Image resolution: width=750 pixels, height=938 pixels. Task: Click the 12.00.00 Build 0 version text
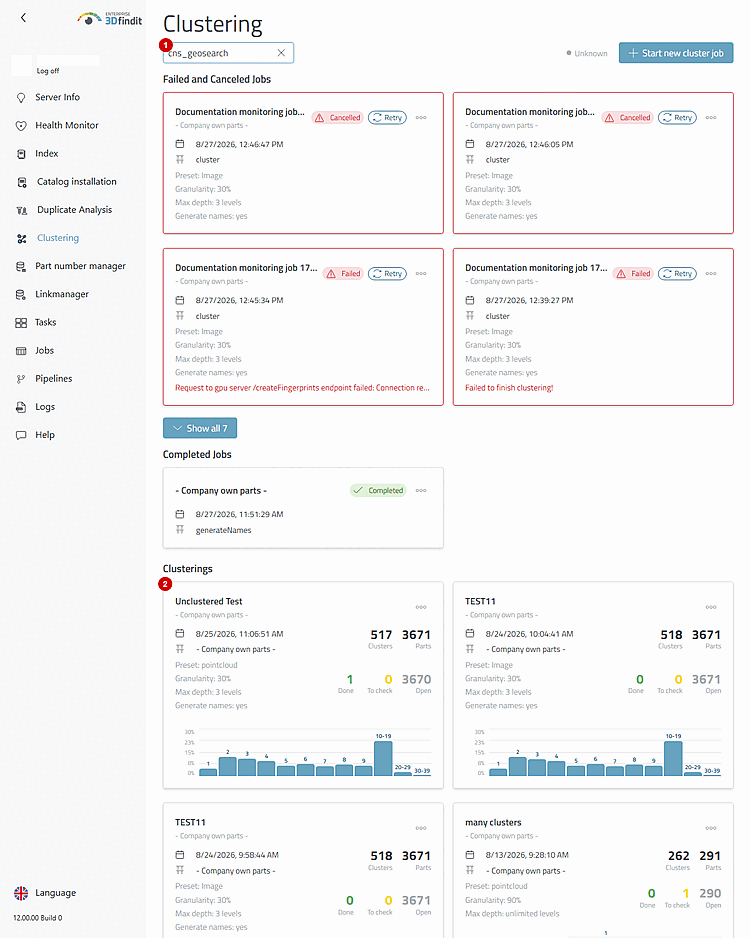pyautogui.click(x=38, y=918)
